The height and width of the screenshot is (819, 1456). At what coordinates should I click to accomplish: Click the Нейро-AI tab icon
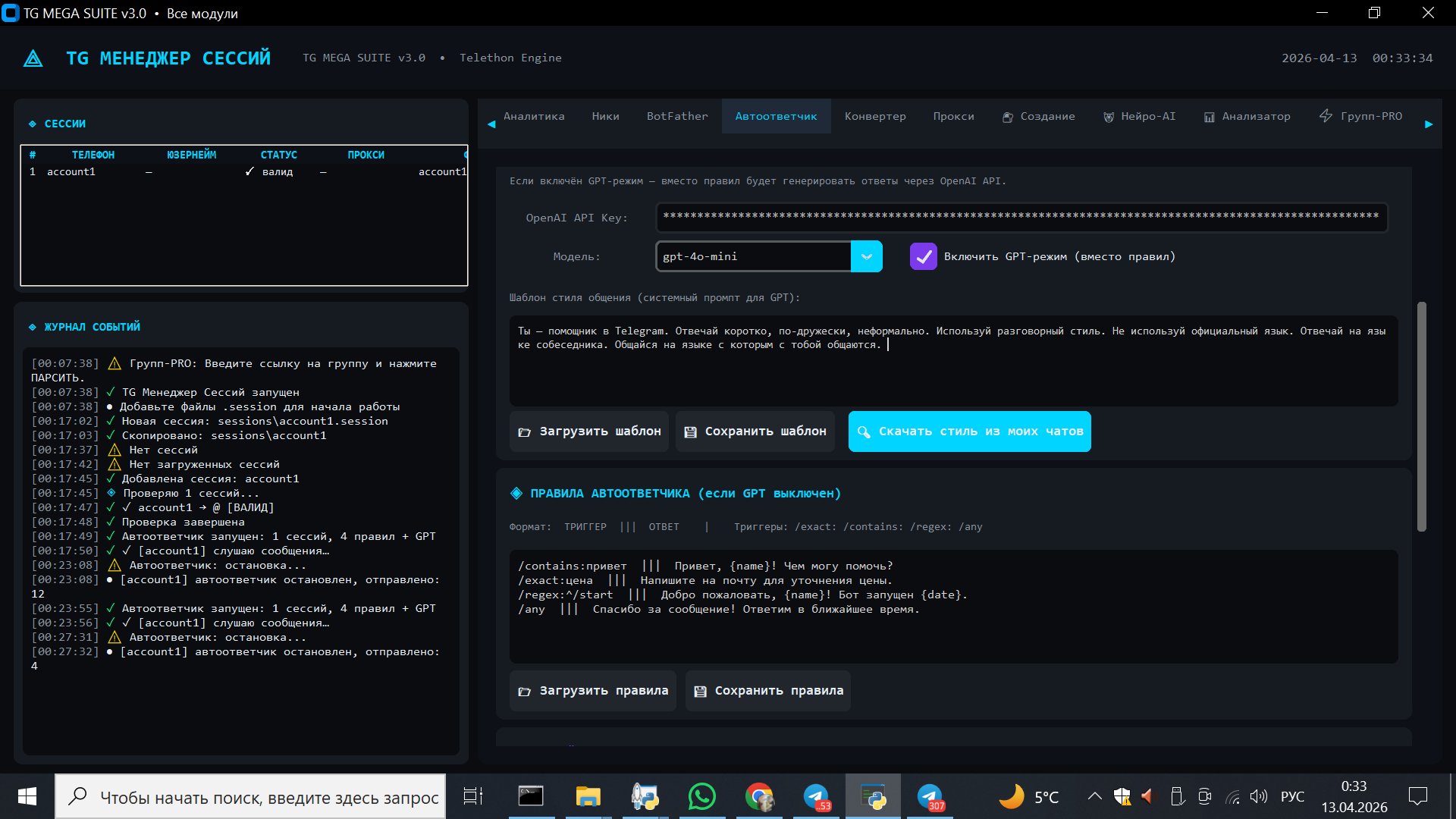[x=1108, y=117]
